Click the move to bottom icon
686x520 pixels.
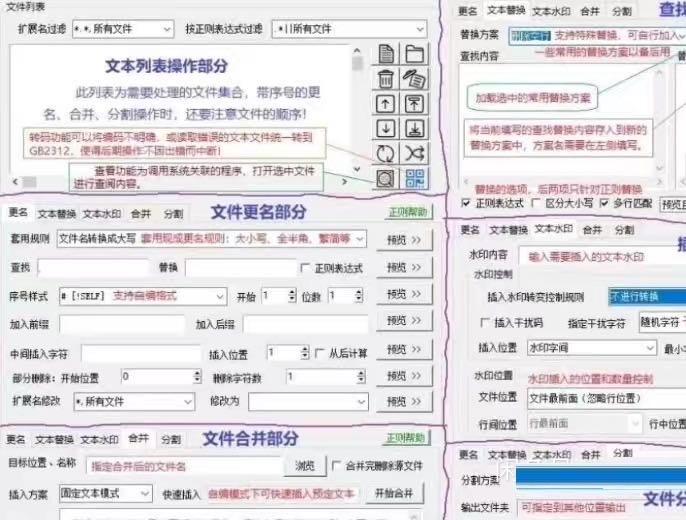click(x=414, y=129)
